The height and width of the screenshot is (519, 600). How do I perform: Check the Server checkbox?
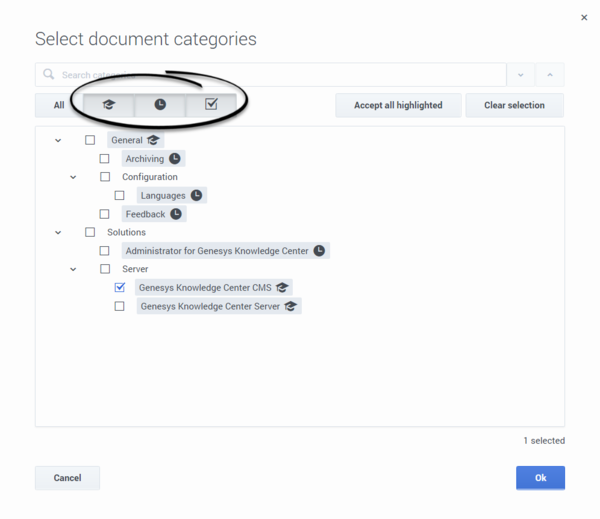point(105,269)
